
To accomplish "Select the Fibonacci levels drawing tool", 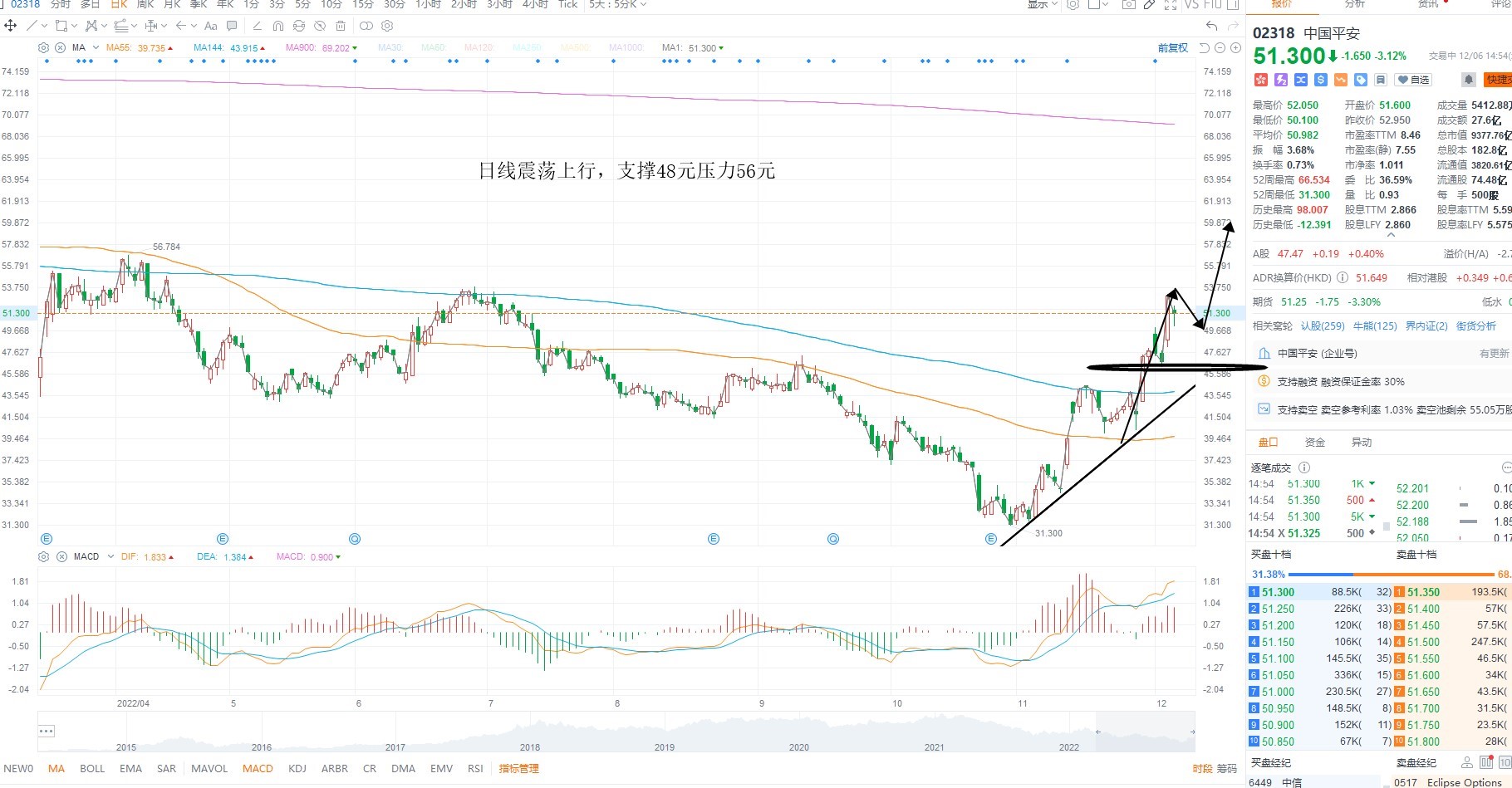I will click(x=120, y=26).
